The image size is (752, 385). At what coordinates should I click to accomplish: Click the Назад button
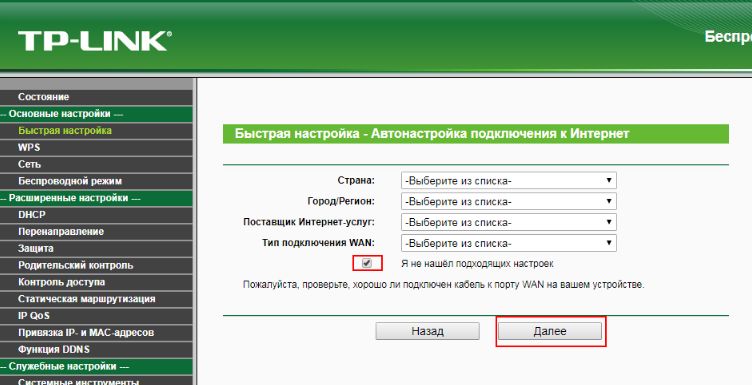[x=427, y=331]
